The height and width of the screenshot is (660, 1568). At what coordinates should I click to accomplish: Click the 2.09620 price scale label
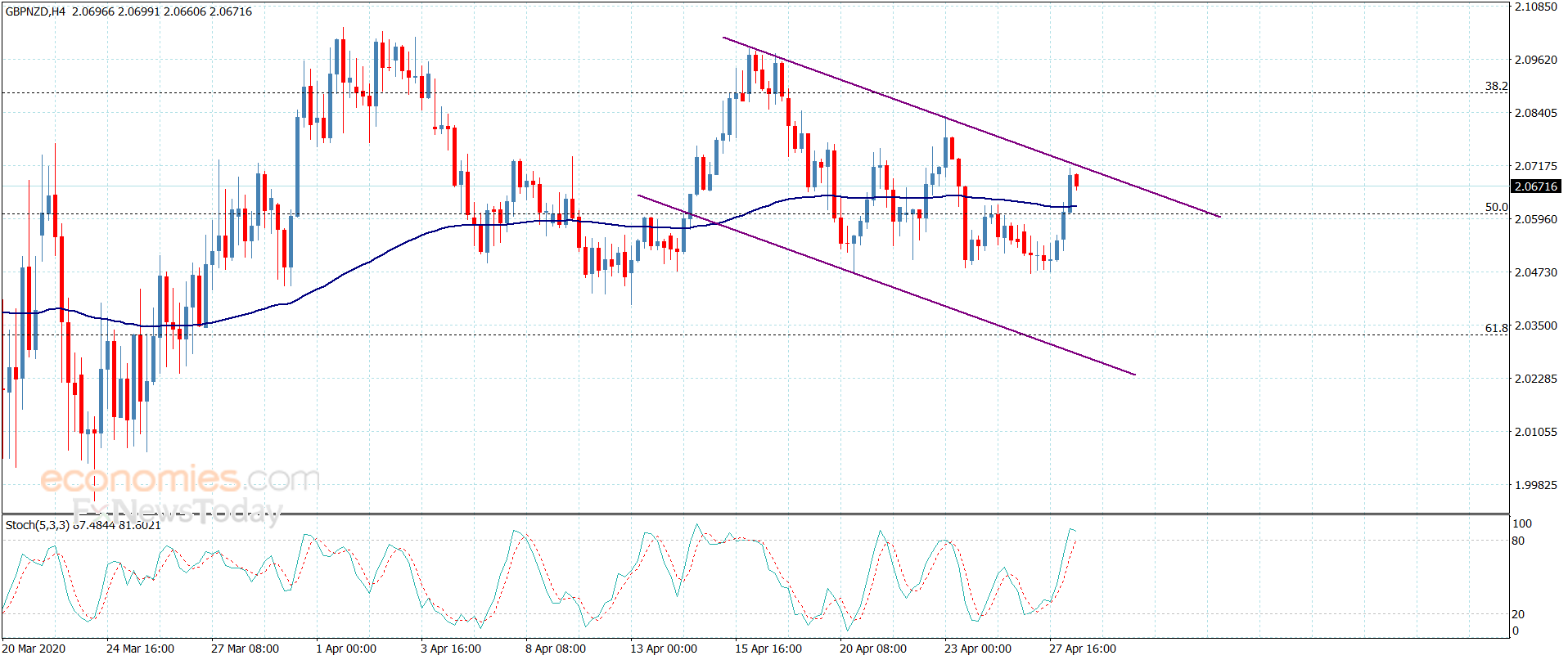(x=1535, y=60)
